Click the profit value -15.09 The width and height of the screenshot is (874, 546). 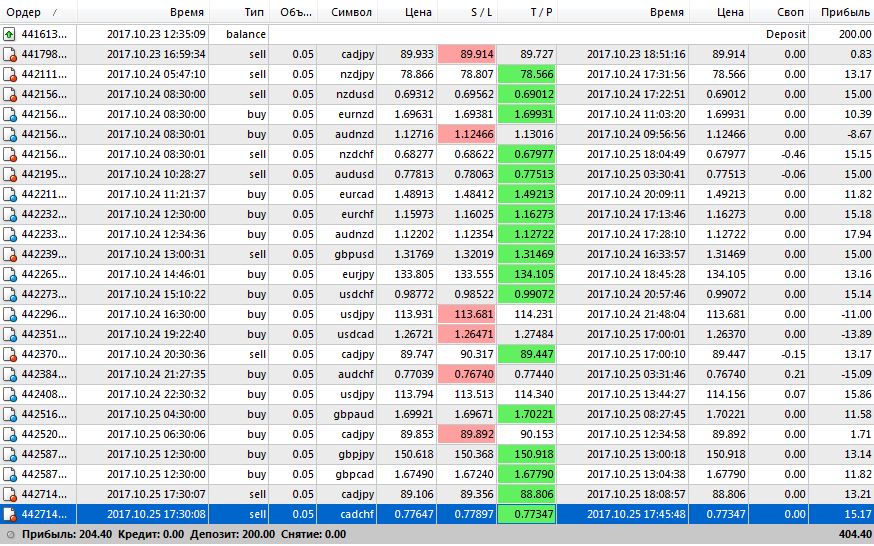[856, 375]
